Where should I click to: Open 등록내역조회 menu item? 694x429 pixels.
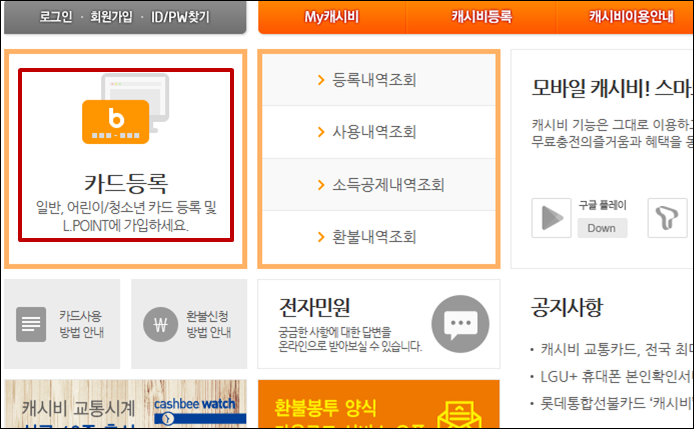click(374, 80)
